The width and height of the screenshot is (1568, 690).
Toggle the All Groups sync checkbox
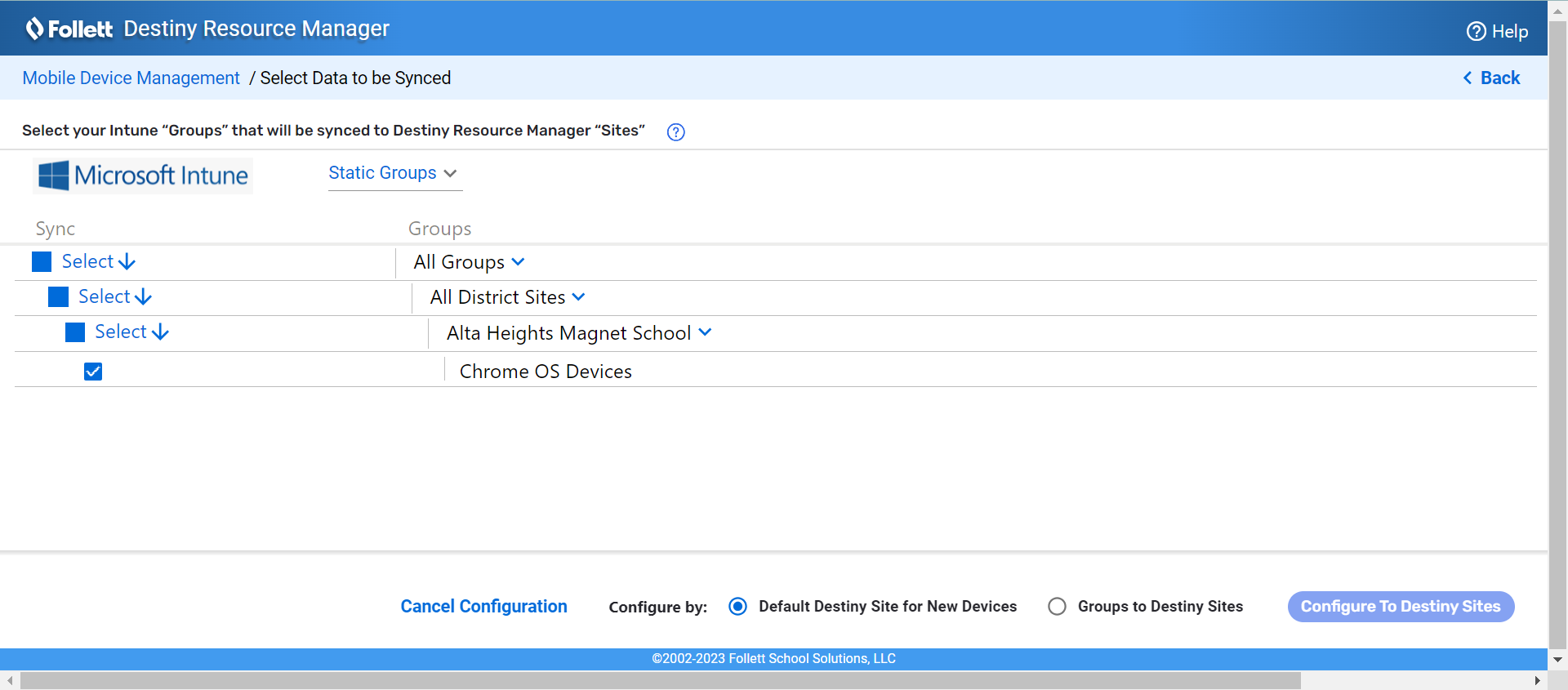tap(42, 261)
